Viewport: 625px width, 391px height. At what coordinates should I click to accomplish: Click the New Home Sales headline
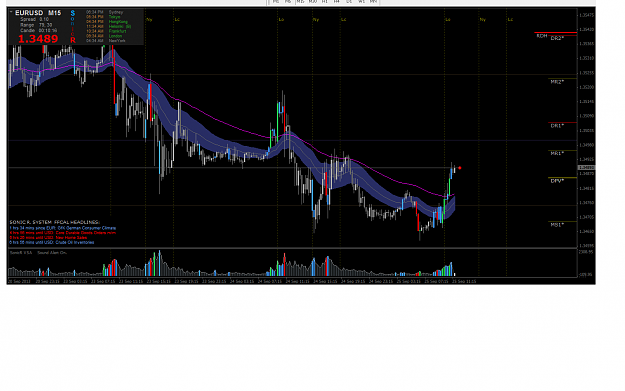point(48,238)
